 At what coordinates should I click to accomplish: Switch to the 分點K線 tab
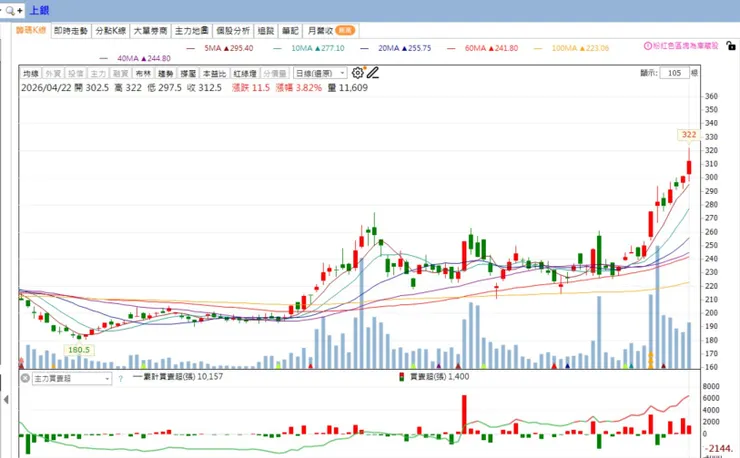click(110, 31)
